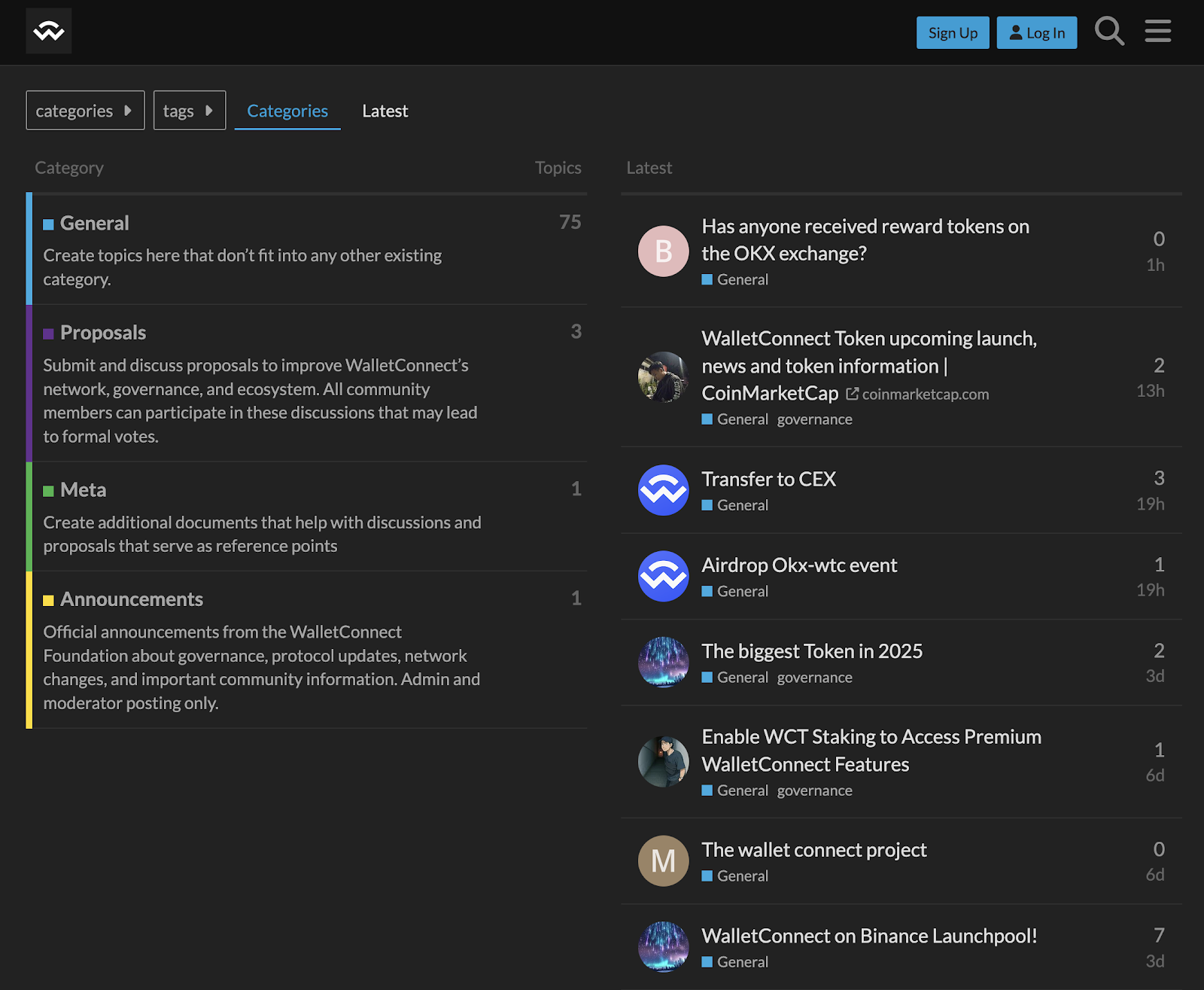Click the tan M user avatar
The width and height of the screenshot is (1204, 990).
point(663,861)
